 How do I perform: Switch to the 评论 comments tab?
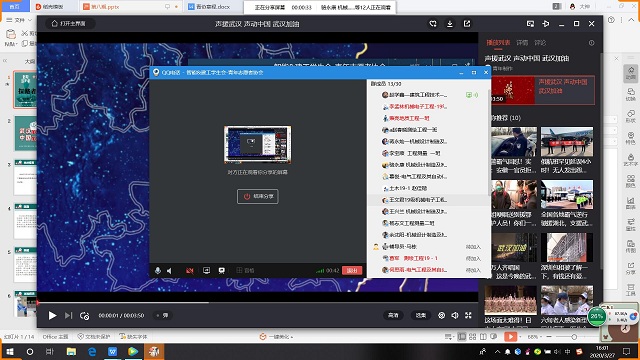[540, 42]
